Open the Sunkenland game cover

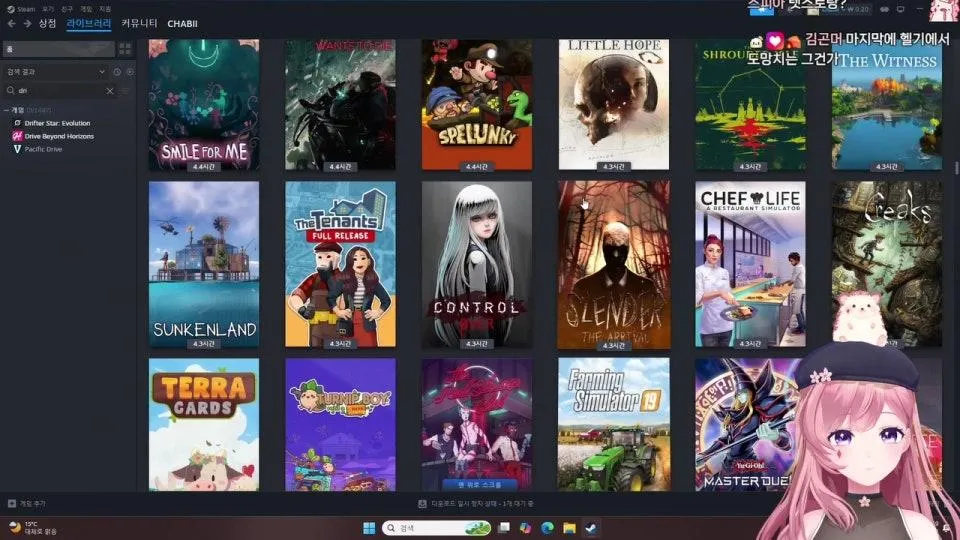204,264
